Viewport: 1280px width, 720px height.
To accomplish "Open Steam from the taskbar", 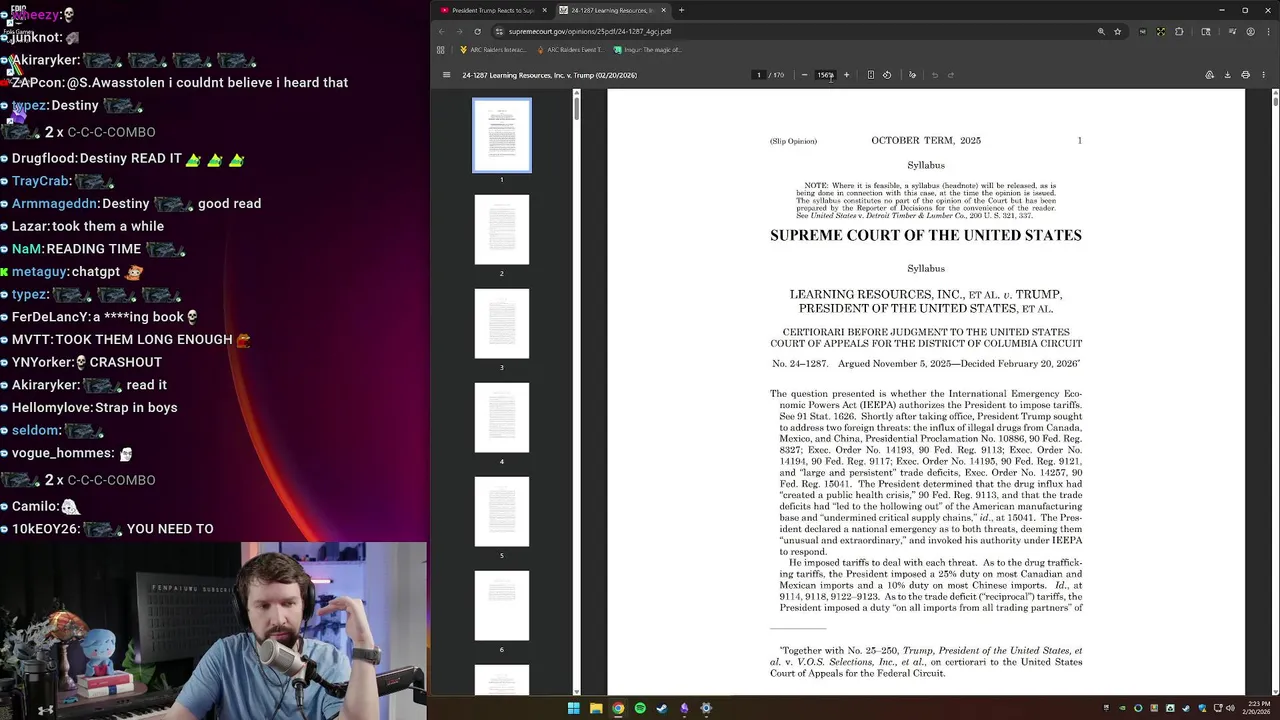I will coord(662,708).
